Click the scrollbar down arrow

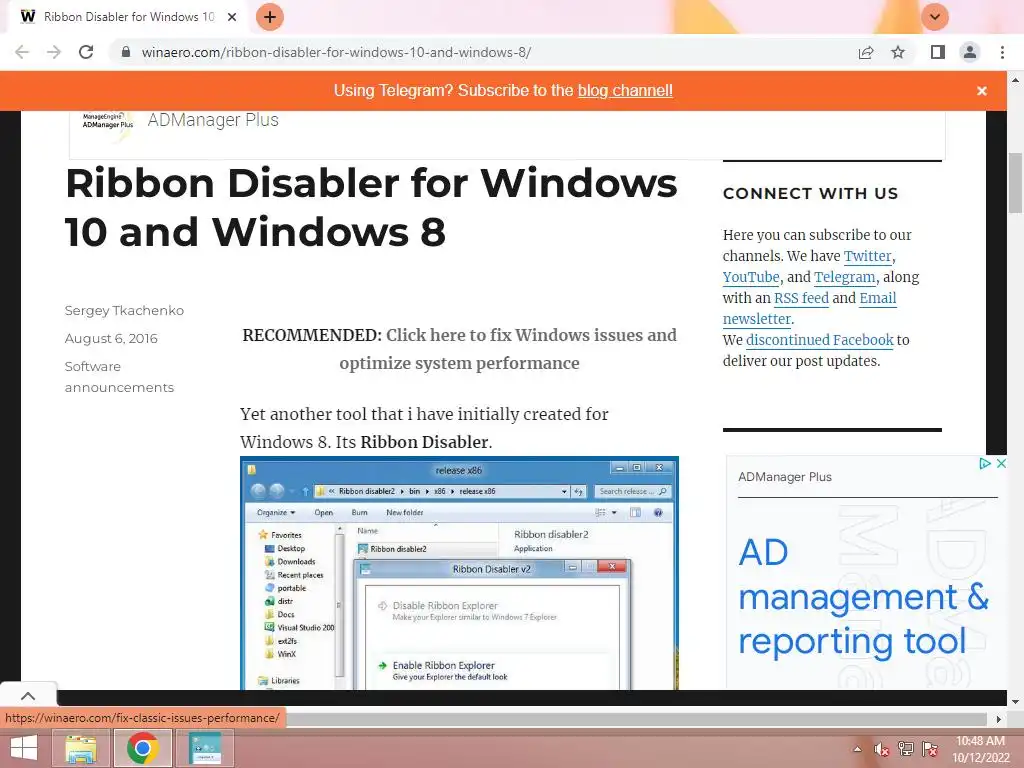(1015, 702)
